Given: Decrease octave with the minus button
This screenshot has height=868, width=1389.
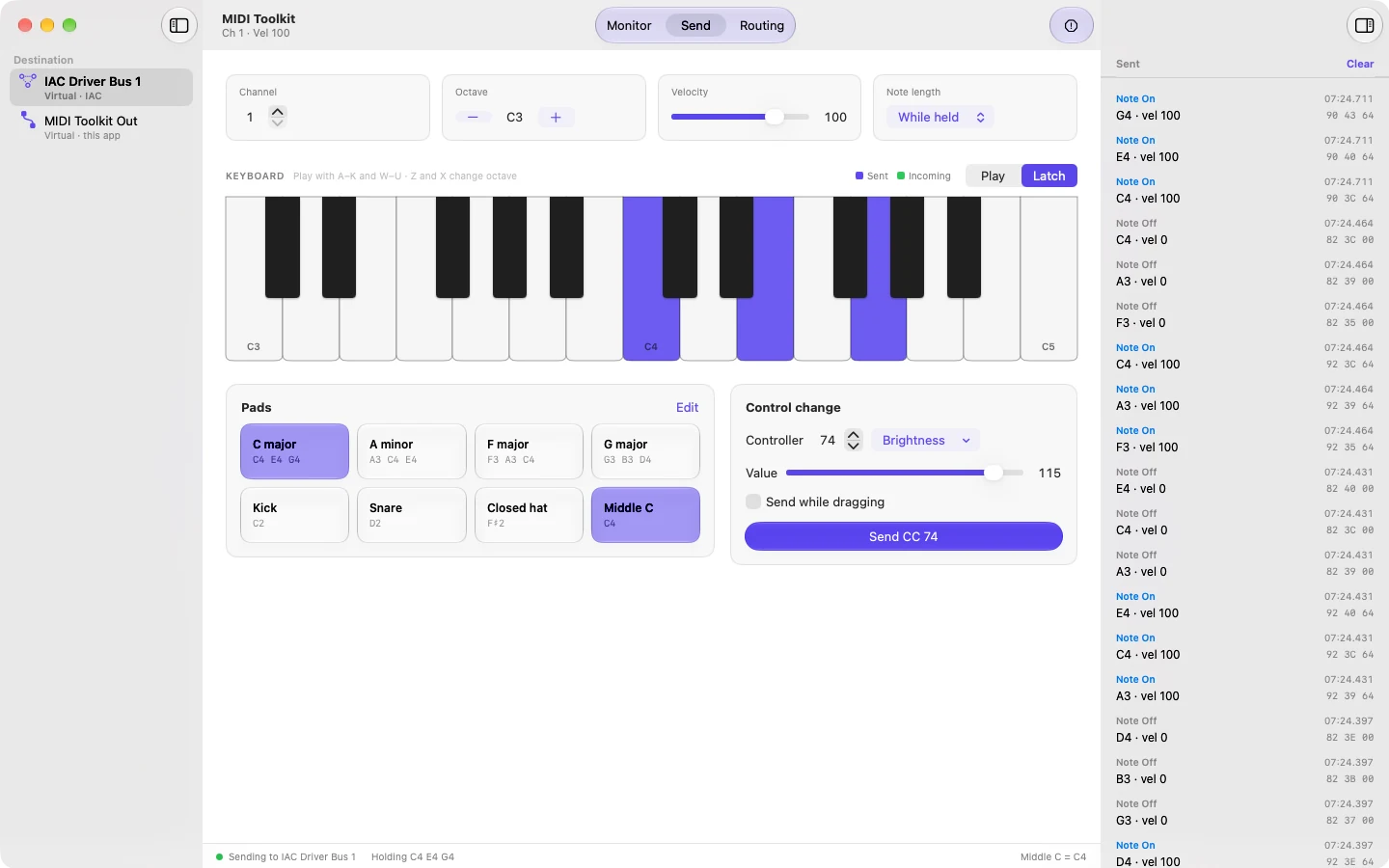Looking at the screenshot, I should [x=473, y=117].
